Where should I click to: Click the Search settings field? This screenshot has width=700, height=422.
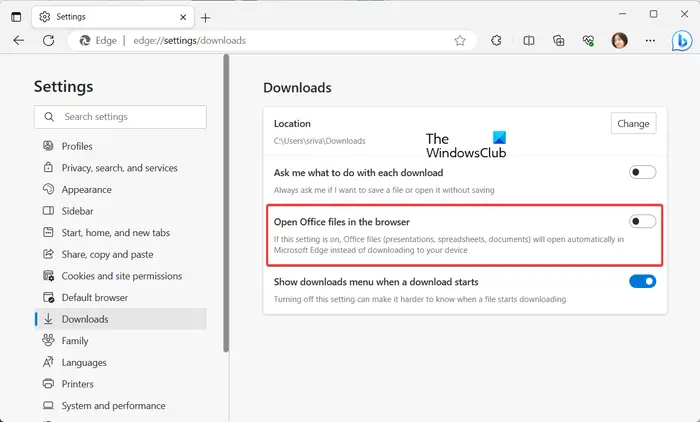click(x=120, y=117)
